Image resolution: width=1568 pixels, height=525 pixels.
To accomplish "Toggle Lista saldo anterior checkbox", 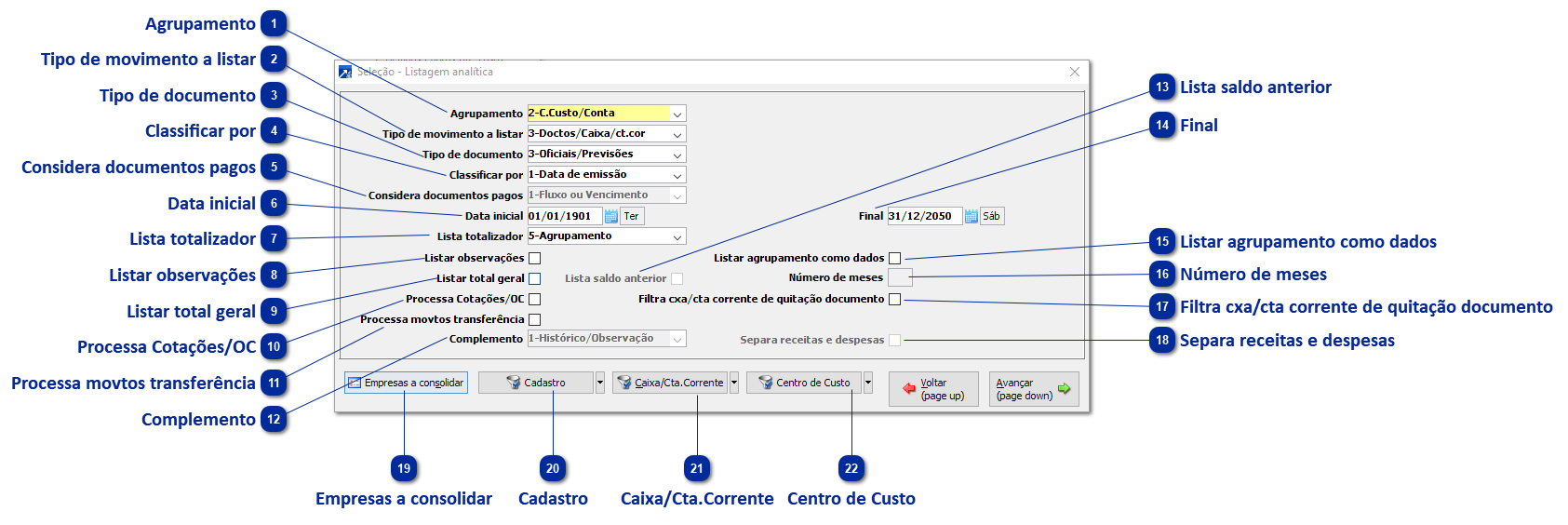I will (x=677, y=278).
